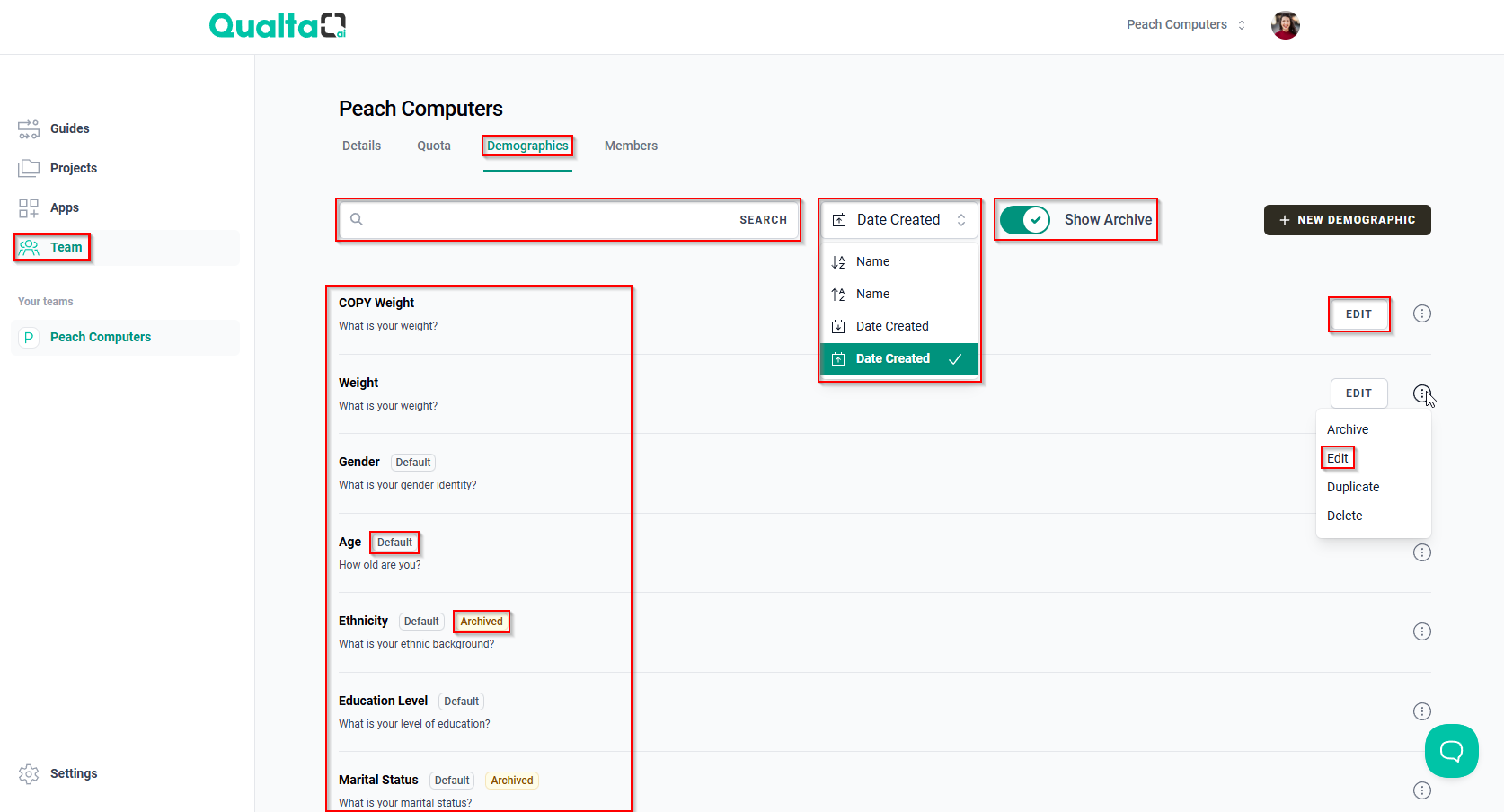Screen dimensions: 1504x812
Task: Open the Settings gear icon
Action: (29, 773)
